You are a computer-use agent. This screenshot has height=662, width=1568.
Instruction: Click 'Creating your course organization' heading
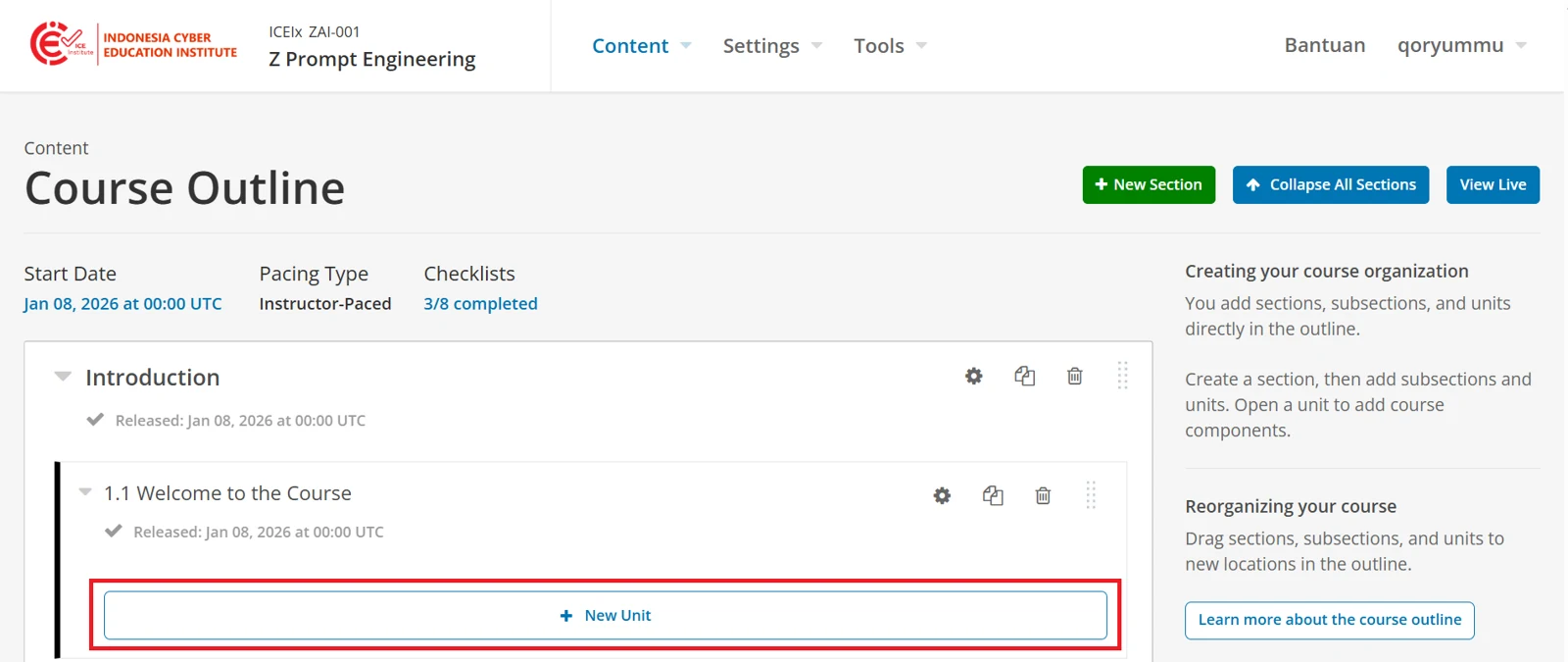click(1327, 272)
